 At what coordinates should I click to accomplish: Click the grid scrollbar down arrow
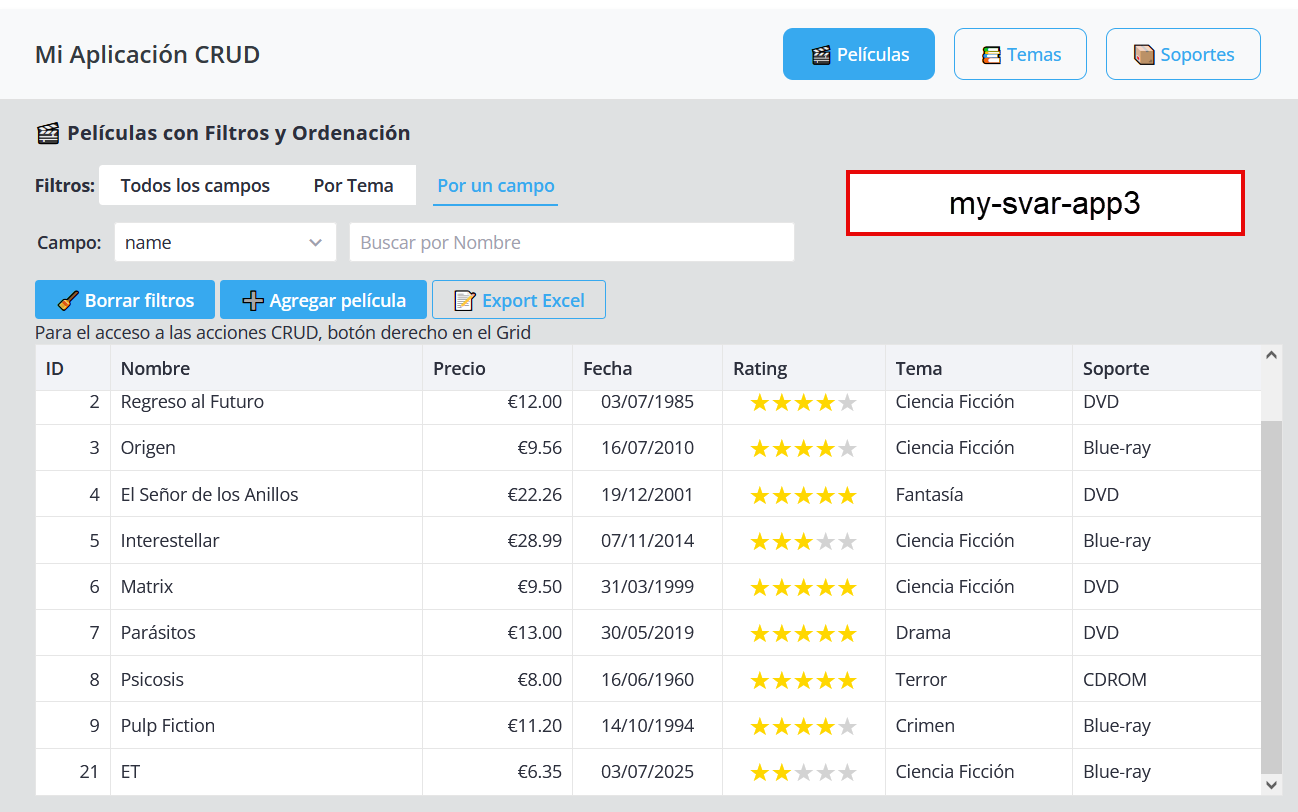1272,786
